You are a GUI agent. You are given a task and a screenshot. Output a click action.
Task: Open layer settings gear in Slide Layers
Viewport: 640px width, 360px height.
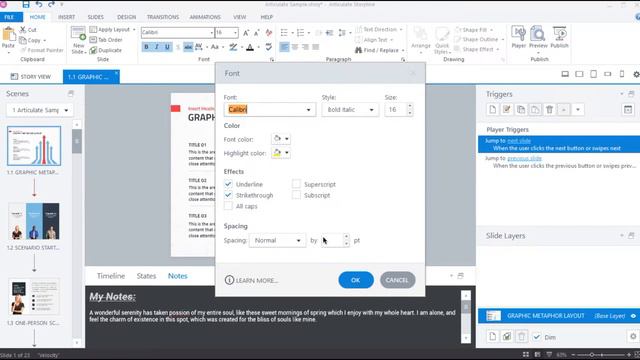pos(633,337)
